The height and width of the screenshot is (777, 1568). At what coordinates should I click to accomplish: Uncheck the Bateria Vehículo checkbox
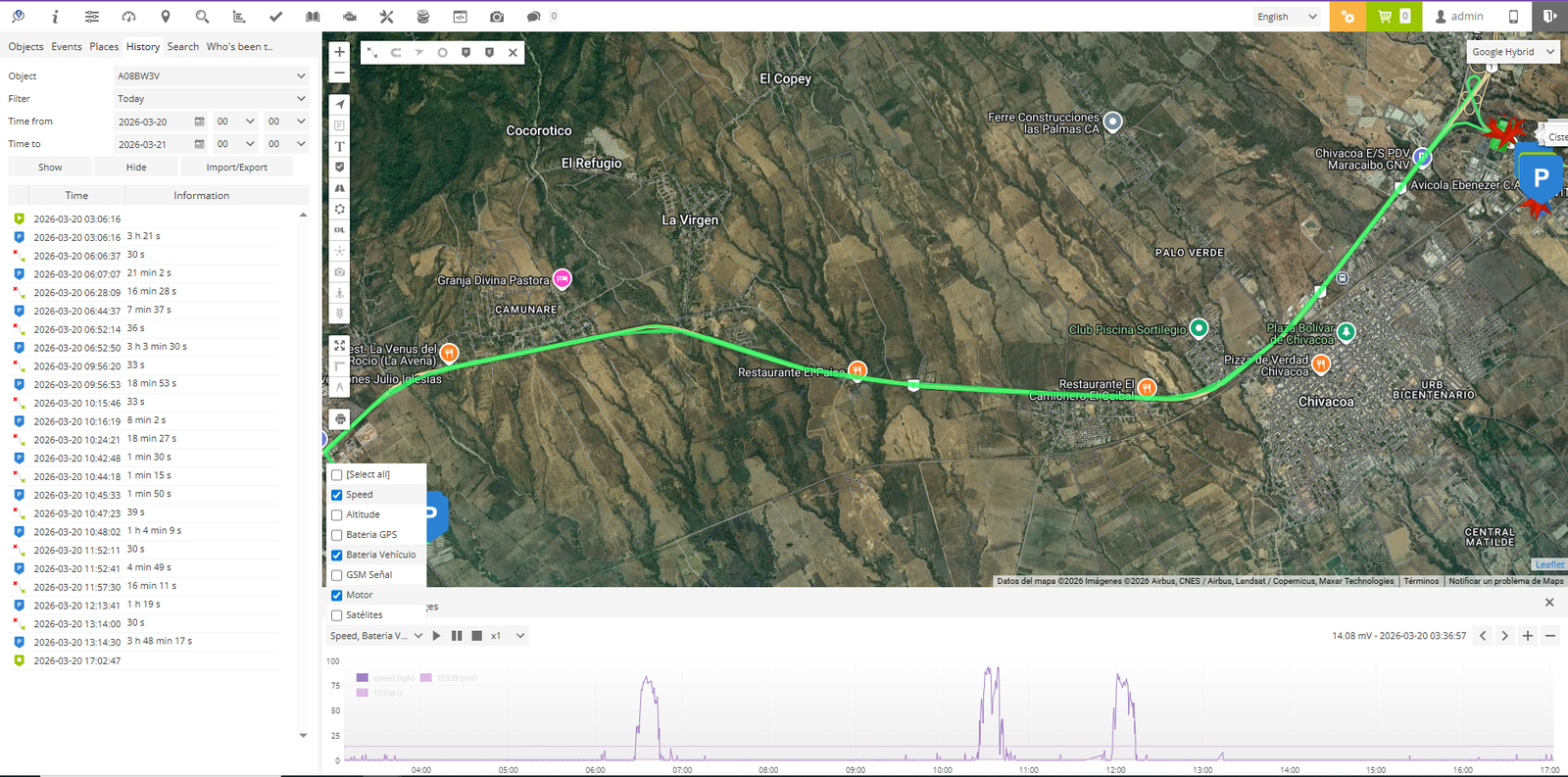click(337, 555)
